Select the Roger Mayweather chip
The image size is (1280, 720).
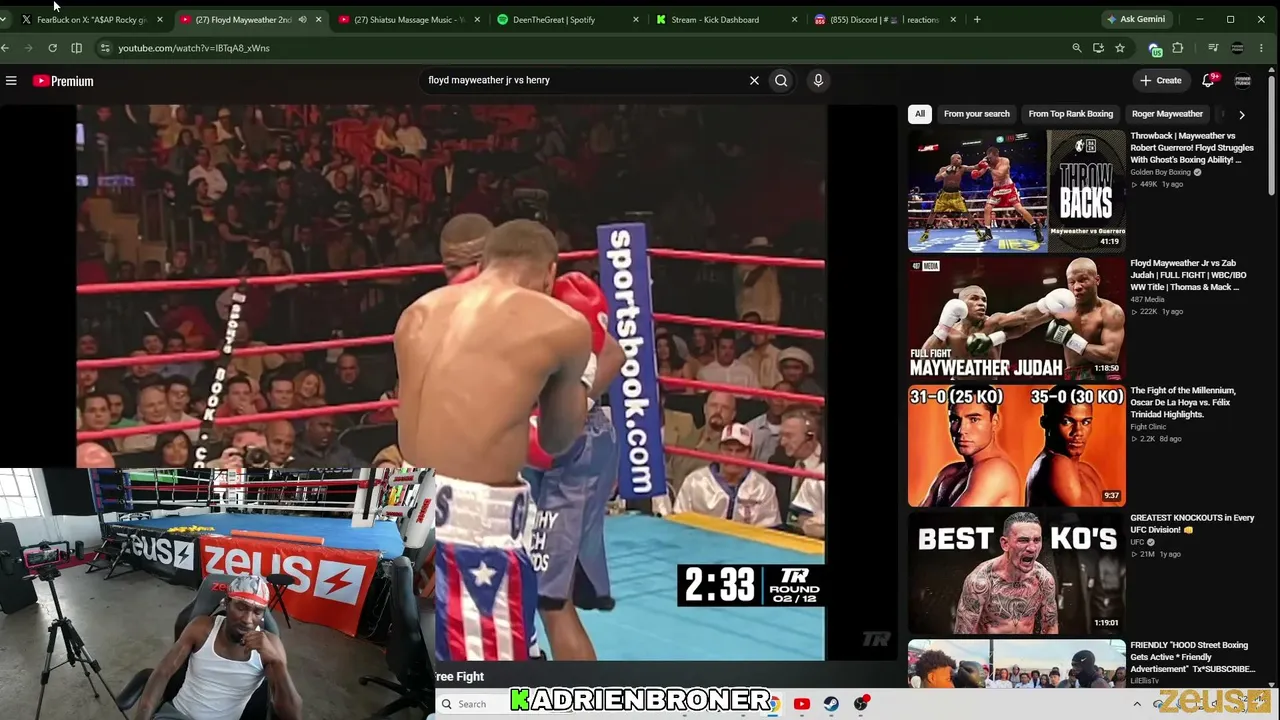tap(1167, 114)
